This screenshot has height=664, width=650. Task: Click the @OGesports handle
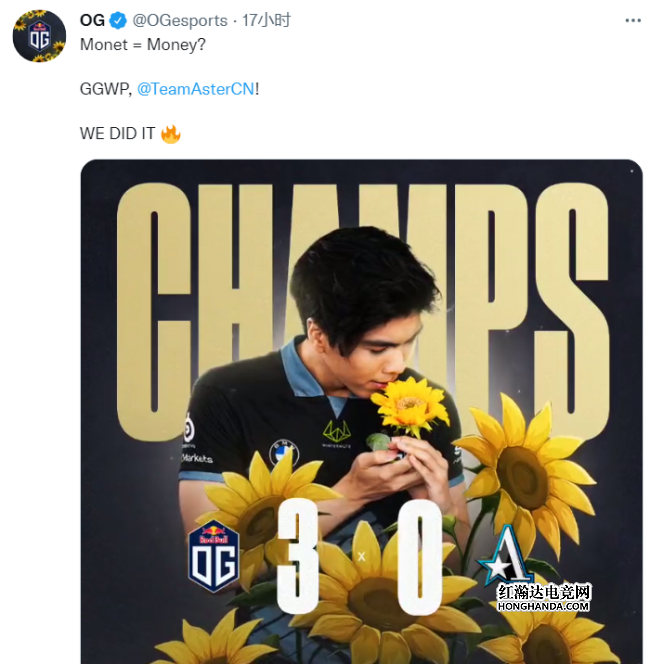point(181,21)
